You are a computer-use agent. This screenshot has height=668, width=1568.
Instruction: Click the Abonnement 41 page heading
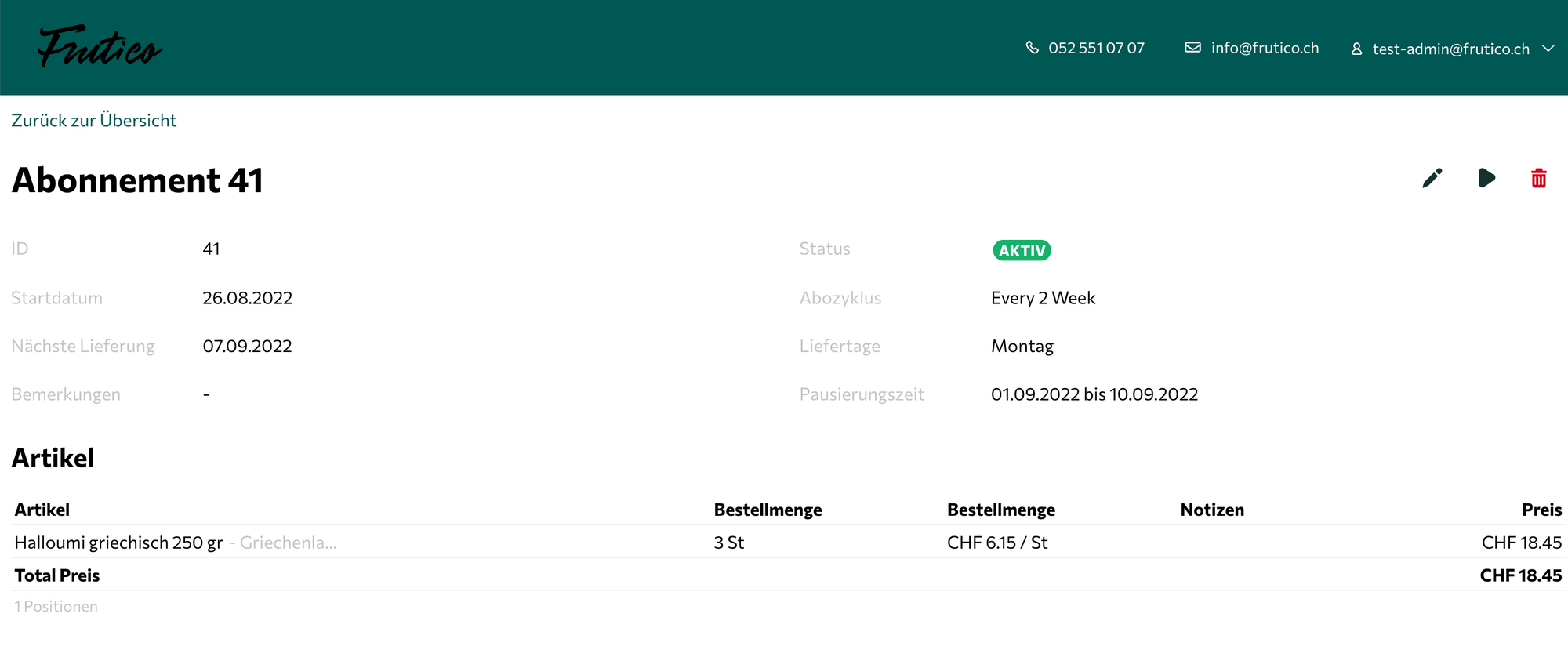pyautogui.click(x=138, y=180)
